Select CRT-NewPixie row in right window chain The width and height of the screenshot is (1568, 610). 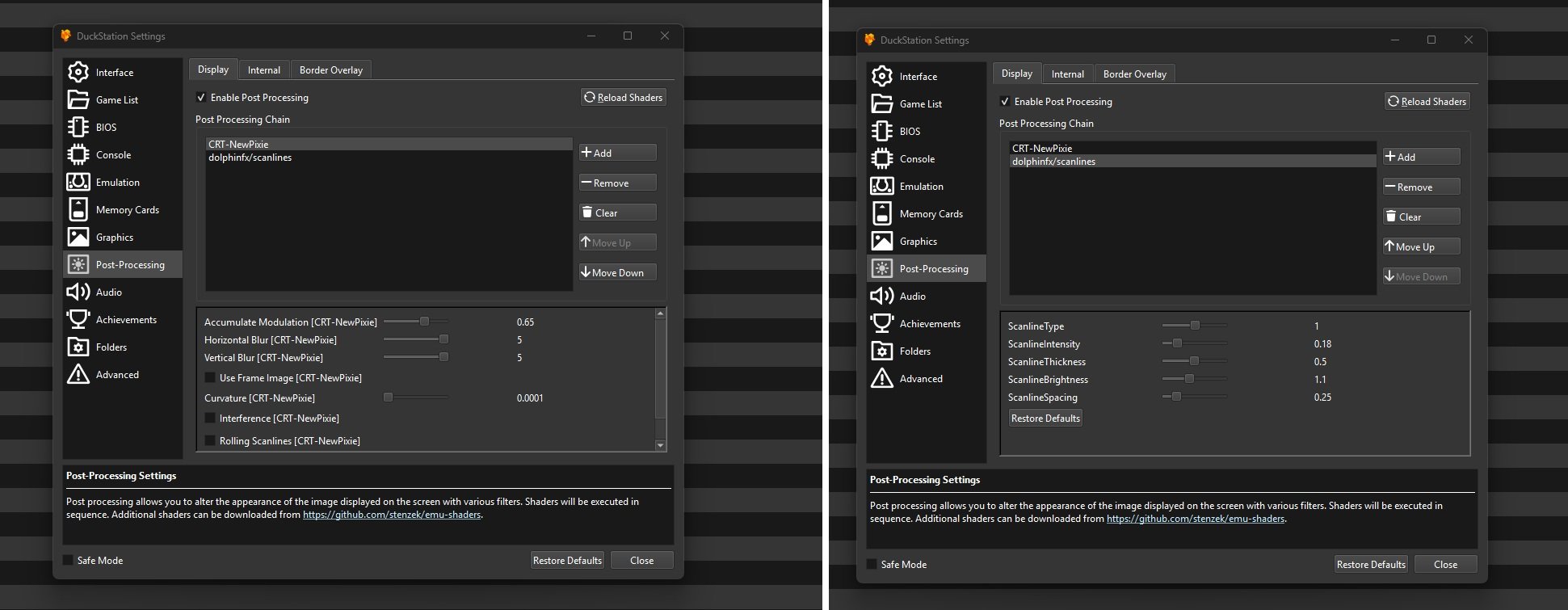pos(1192,148)
